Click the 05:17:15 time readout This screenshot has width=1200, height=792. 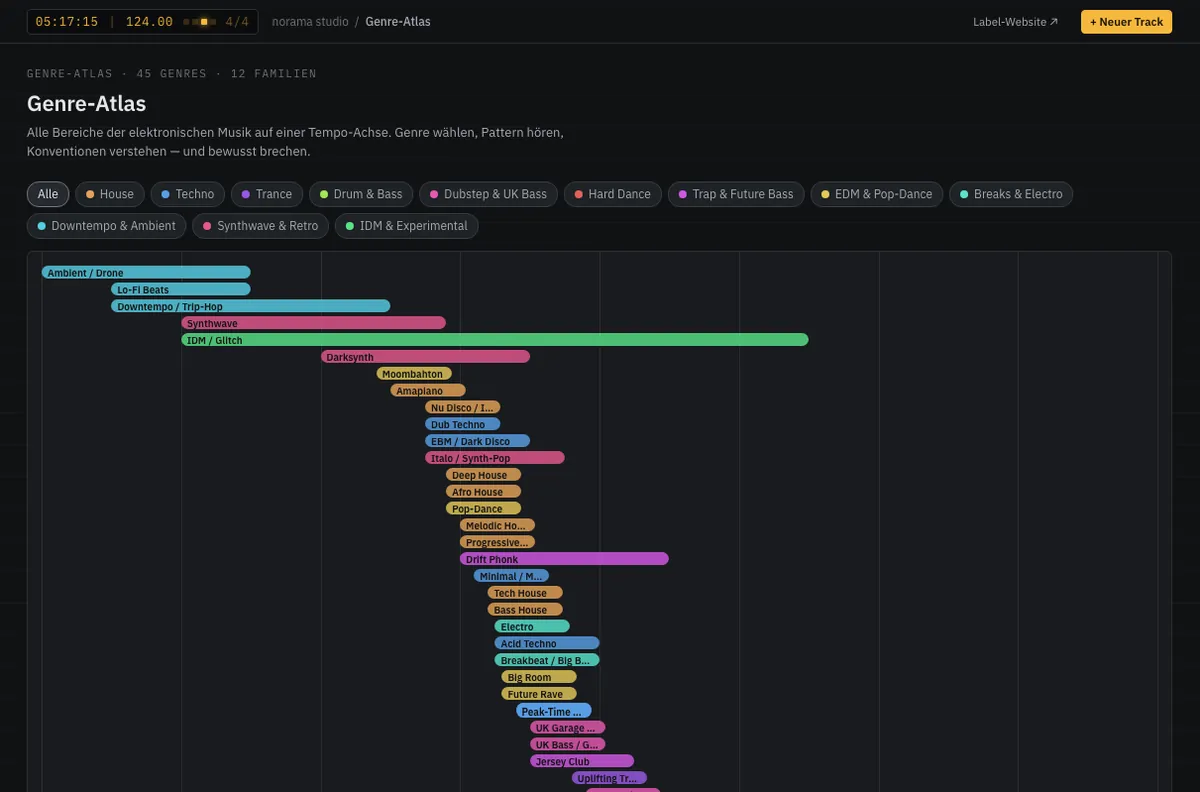coord(66,21)
